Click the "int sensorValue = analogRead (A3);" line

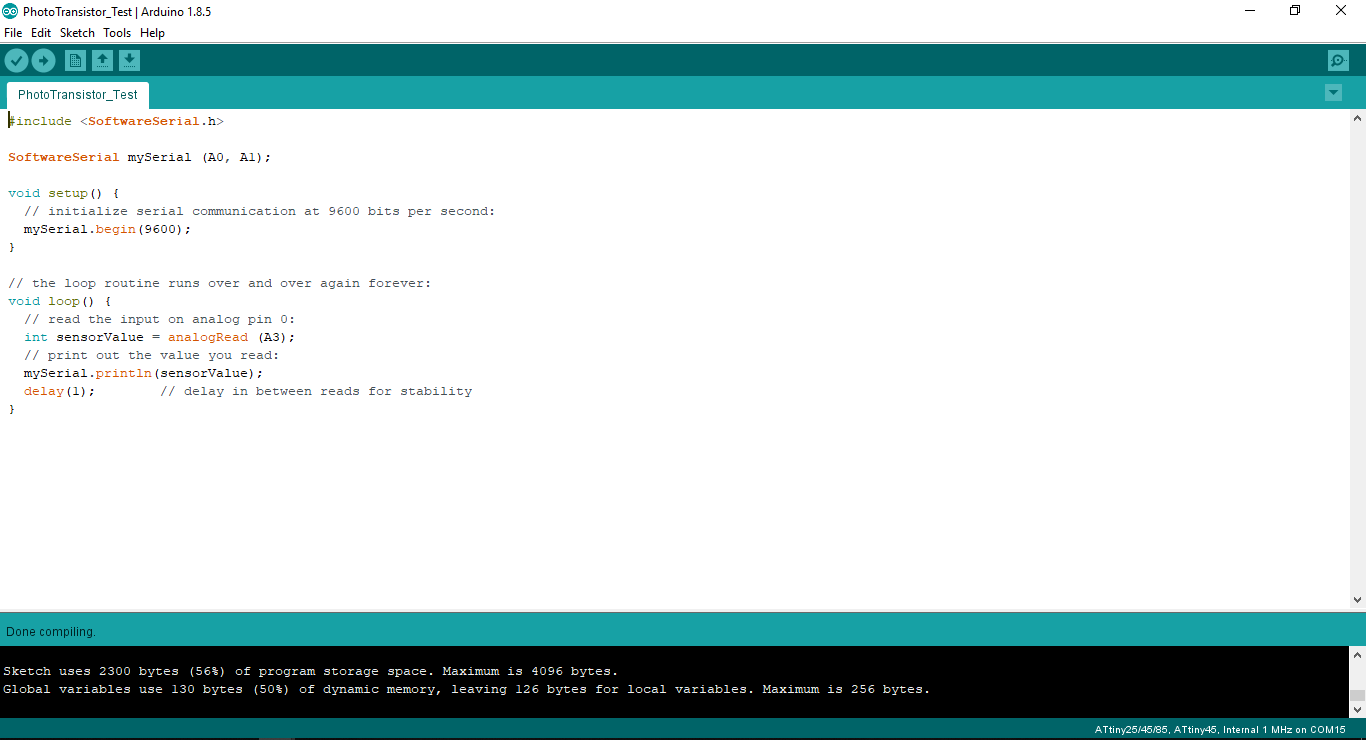pos(160,337)
